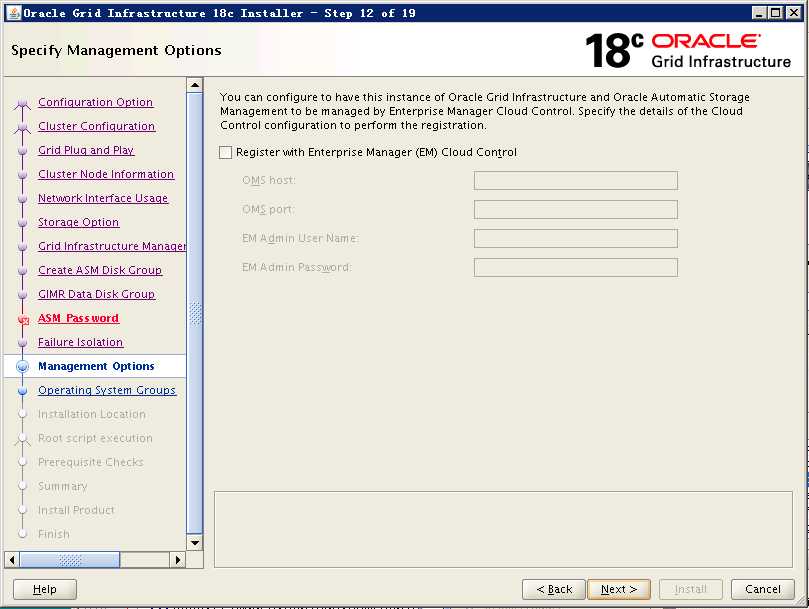Click the Failure Isolation step bullet icon
The width and height of the screenshot is (809, 609).
pyautogui.click(x=22, y=343)
